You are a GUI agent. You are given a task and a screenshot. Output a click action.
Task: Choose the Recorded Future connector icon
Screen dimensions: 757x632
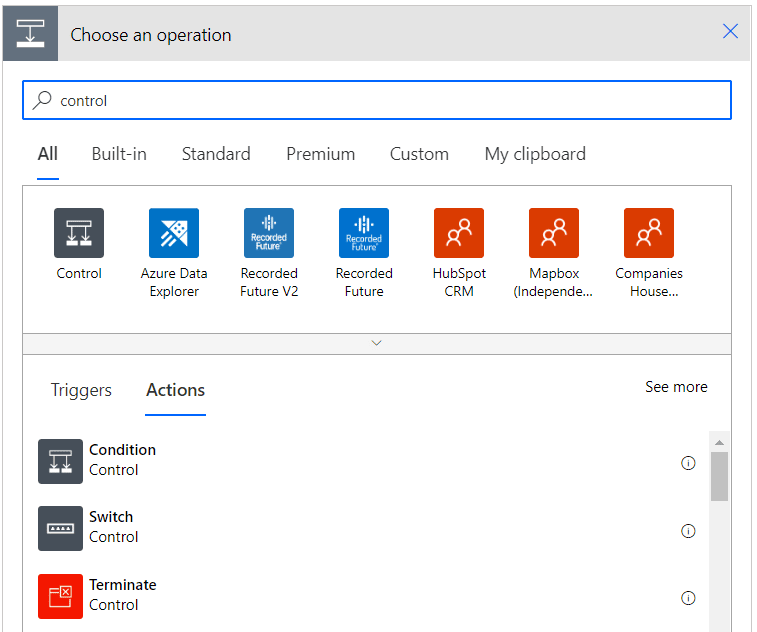pyautogui.click(x=364, y=233)
